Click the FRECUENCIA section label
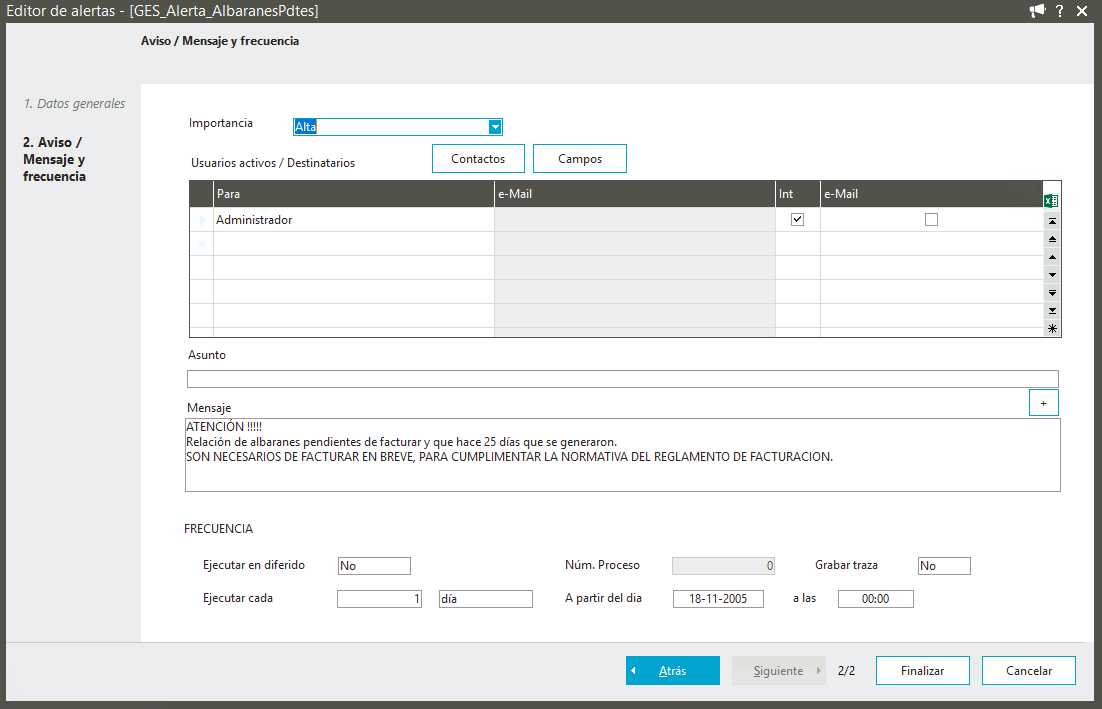The height and width of the screenshot is (709, 1102). 219,528
